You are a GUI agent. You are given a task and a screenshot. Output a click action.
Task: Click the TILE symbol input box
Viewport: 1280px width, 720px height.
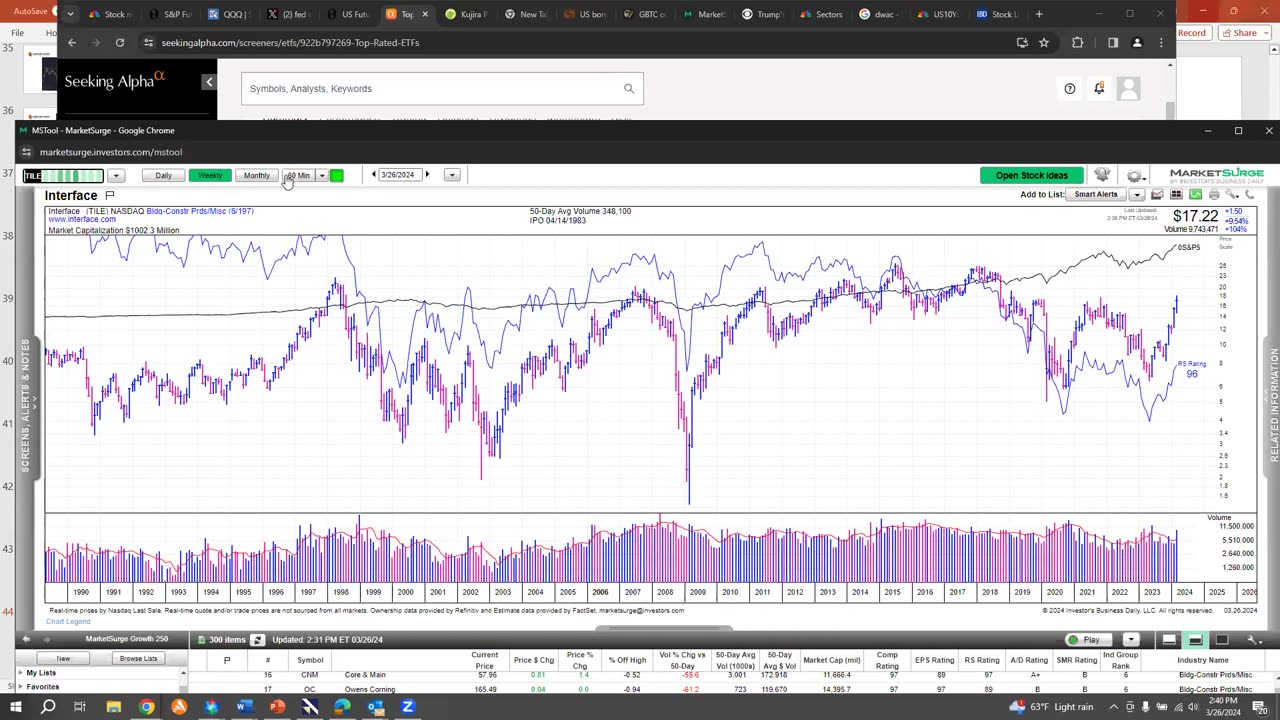coord(64,176)
